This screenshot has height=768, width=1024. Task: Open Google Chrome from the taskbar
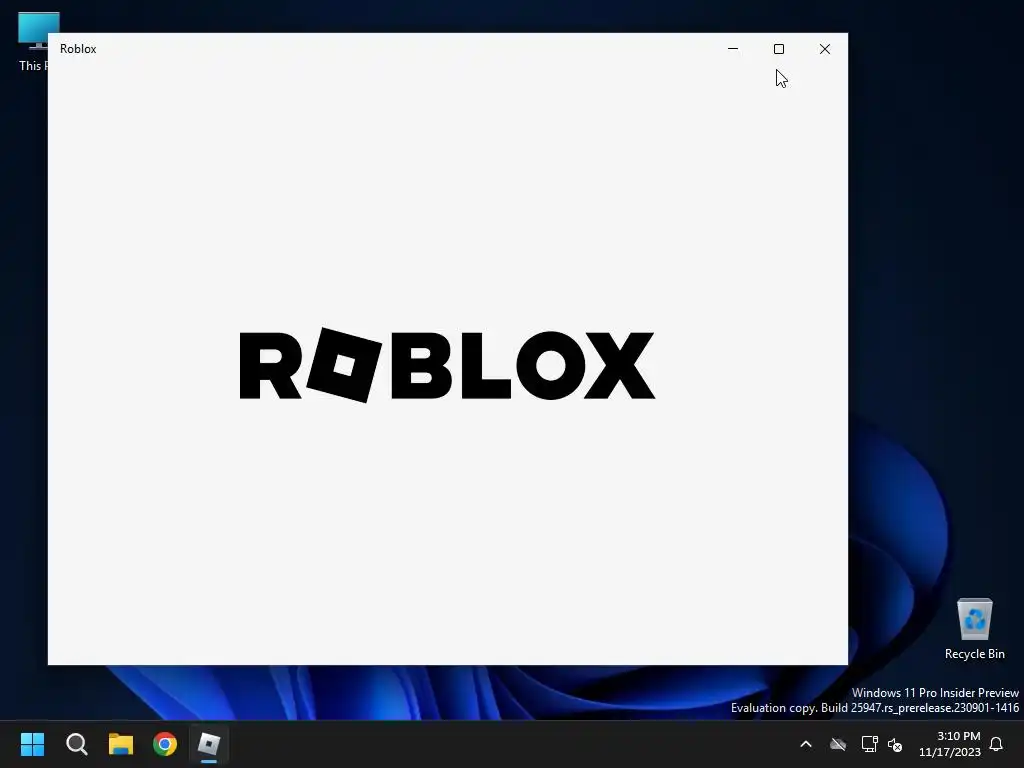165,744
